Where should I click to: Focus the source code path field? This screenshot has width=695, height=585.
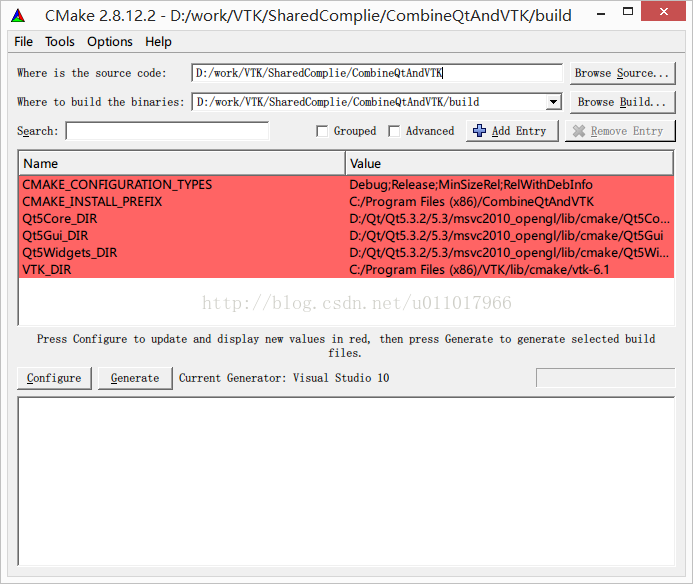[x=377, y=73]
